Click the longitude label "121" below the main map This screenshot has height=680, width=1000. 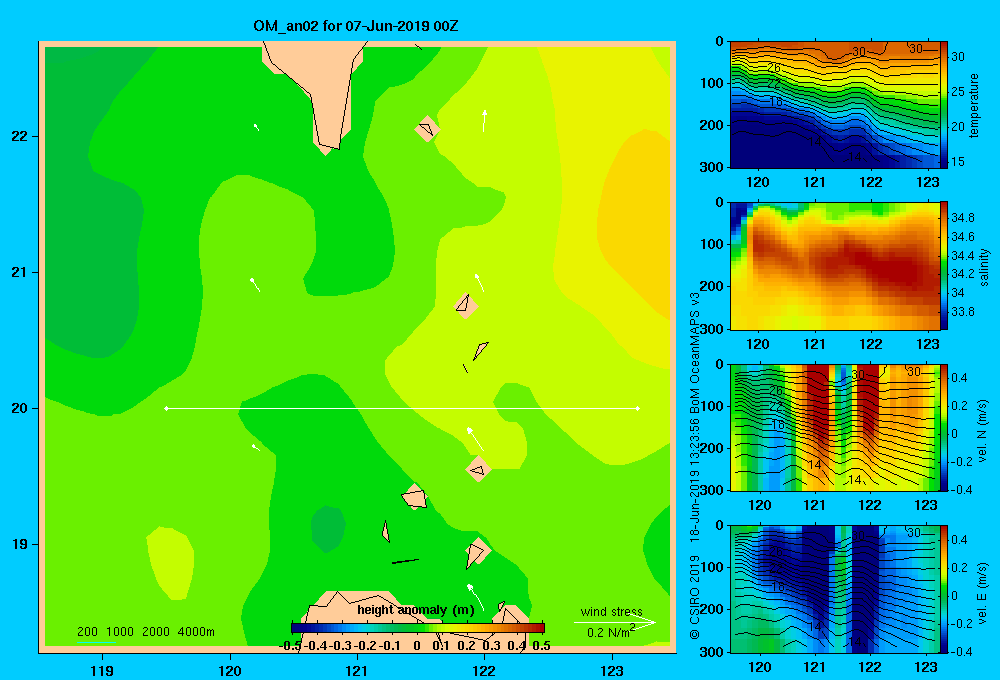pyautogui.click(x=357, y=670)
